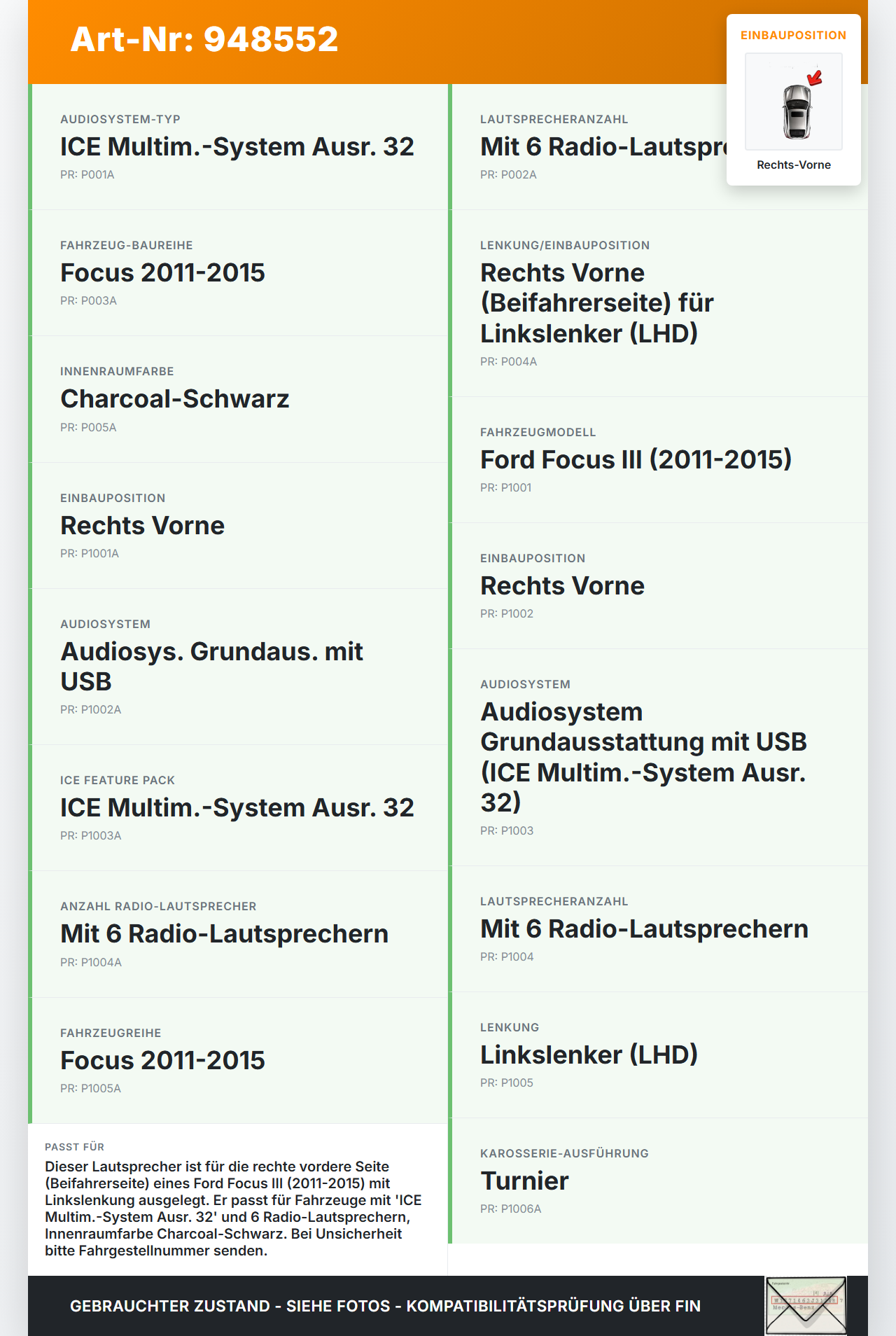Click the car position diagram icon
Screen dimensions: 896x1336
click(x=794, y=102)
